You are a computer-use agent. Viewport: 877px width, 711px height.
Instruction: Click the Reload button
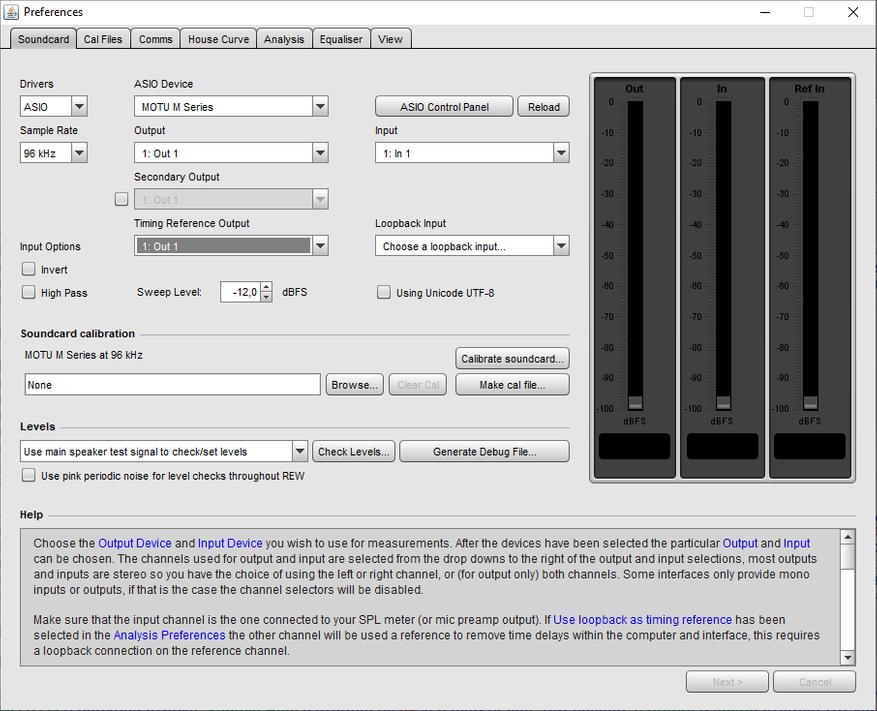544,106
